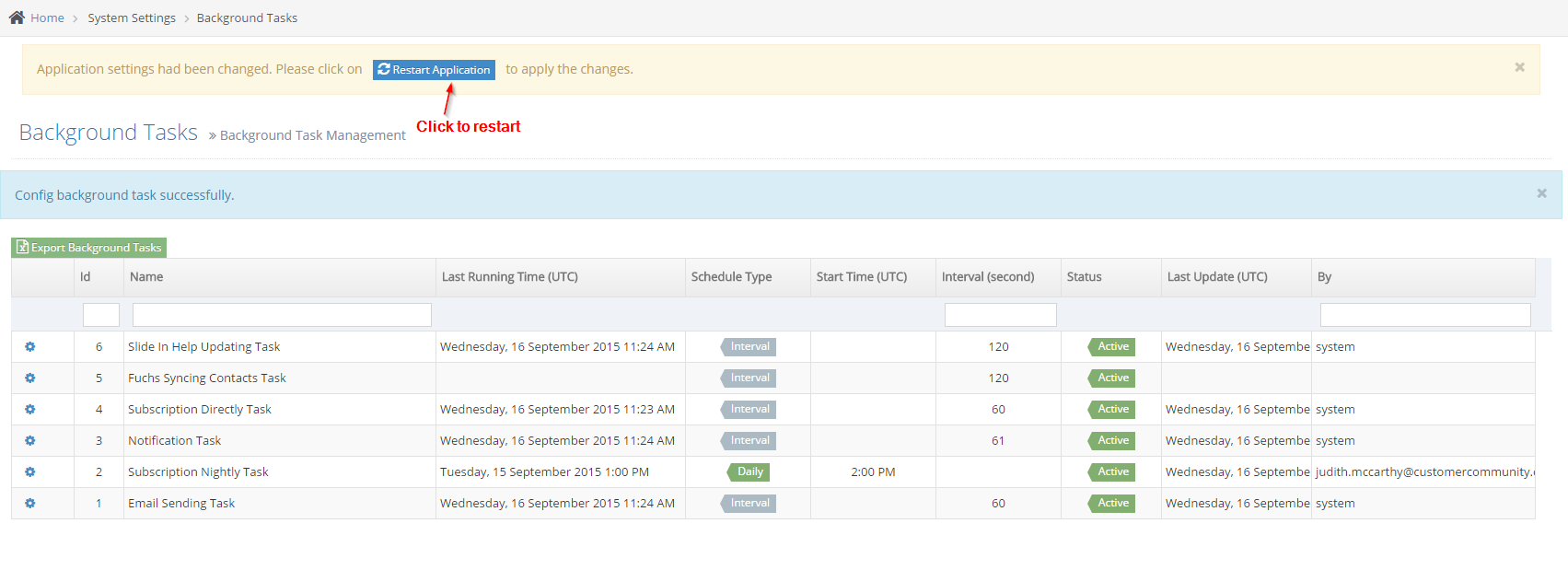This screenshot has width=1568, height=570.
Task: Click the Interval (second) filter field
Action: [x=1000, y=315]
